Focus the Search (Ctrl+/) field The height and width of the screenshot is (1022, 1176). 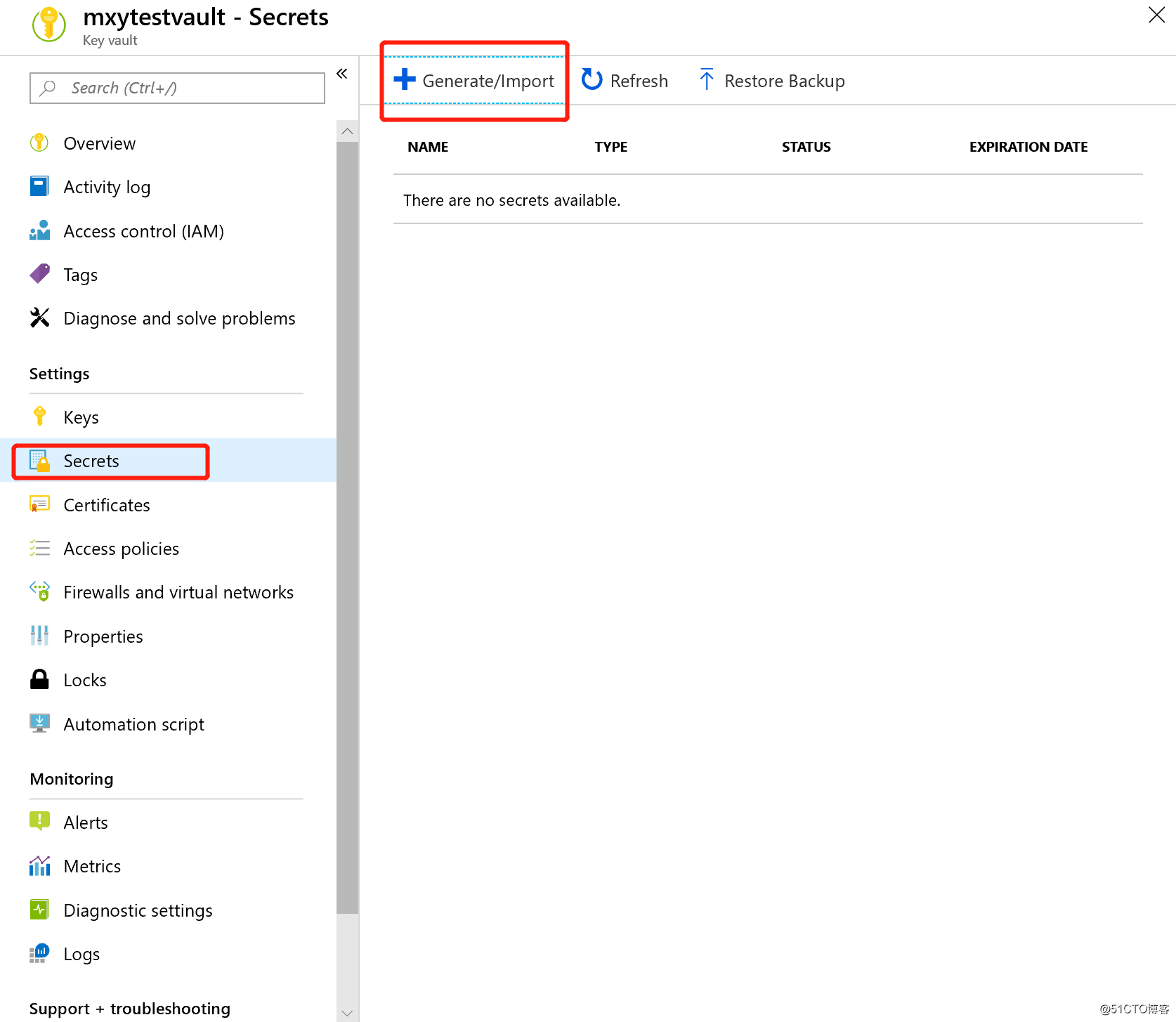177,88
